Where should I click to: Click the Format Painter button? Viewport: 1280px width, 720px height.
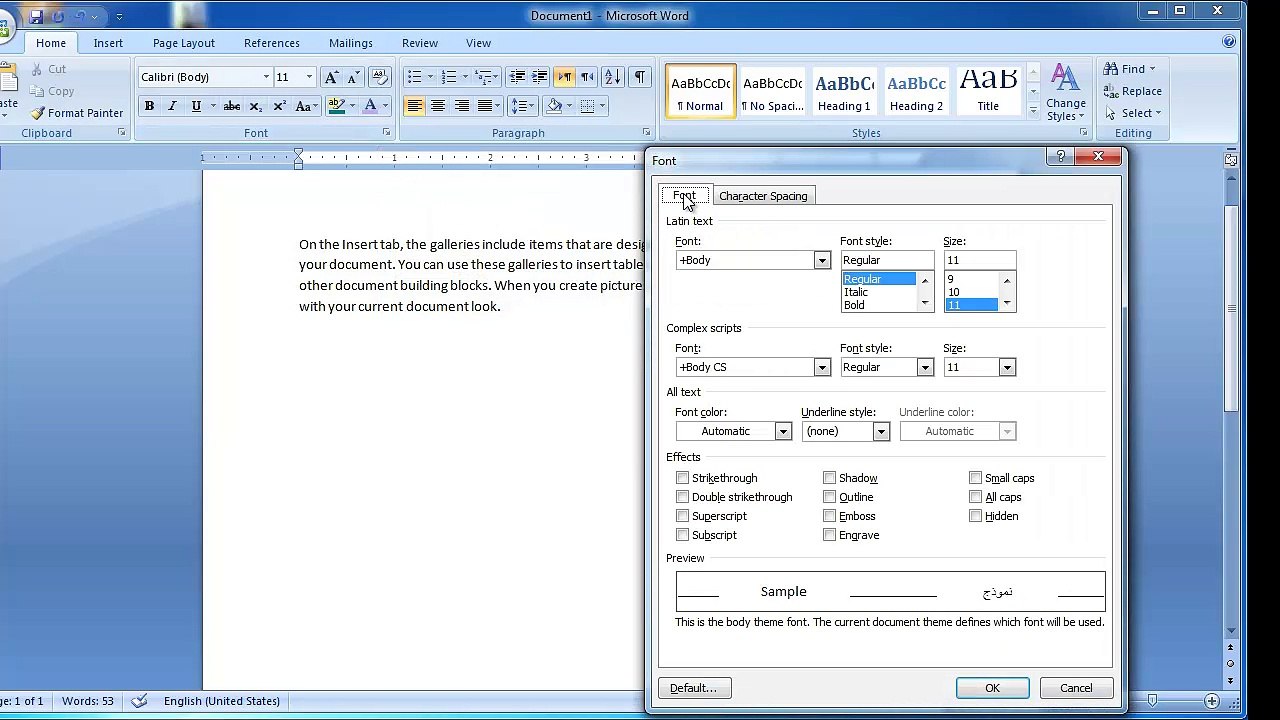click(x=77, y=113)
